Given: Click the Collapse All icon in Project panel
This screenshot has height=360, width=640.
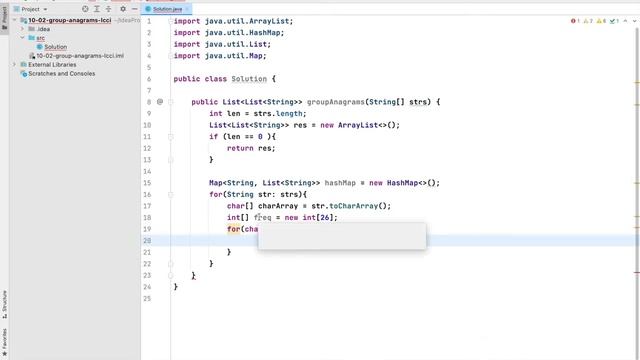Looking at the screenshot, I should (x=109, y=9).
